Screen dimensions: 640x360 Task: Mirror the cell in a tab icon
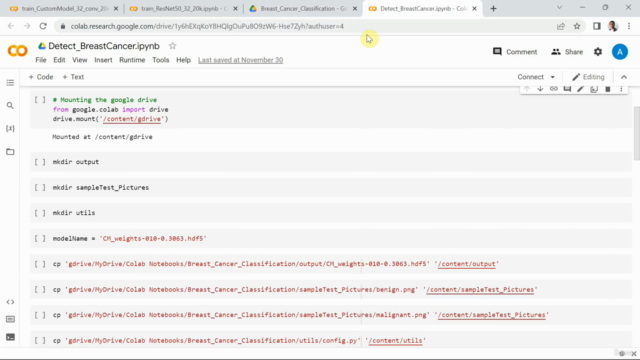coord(594,89)
